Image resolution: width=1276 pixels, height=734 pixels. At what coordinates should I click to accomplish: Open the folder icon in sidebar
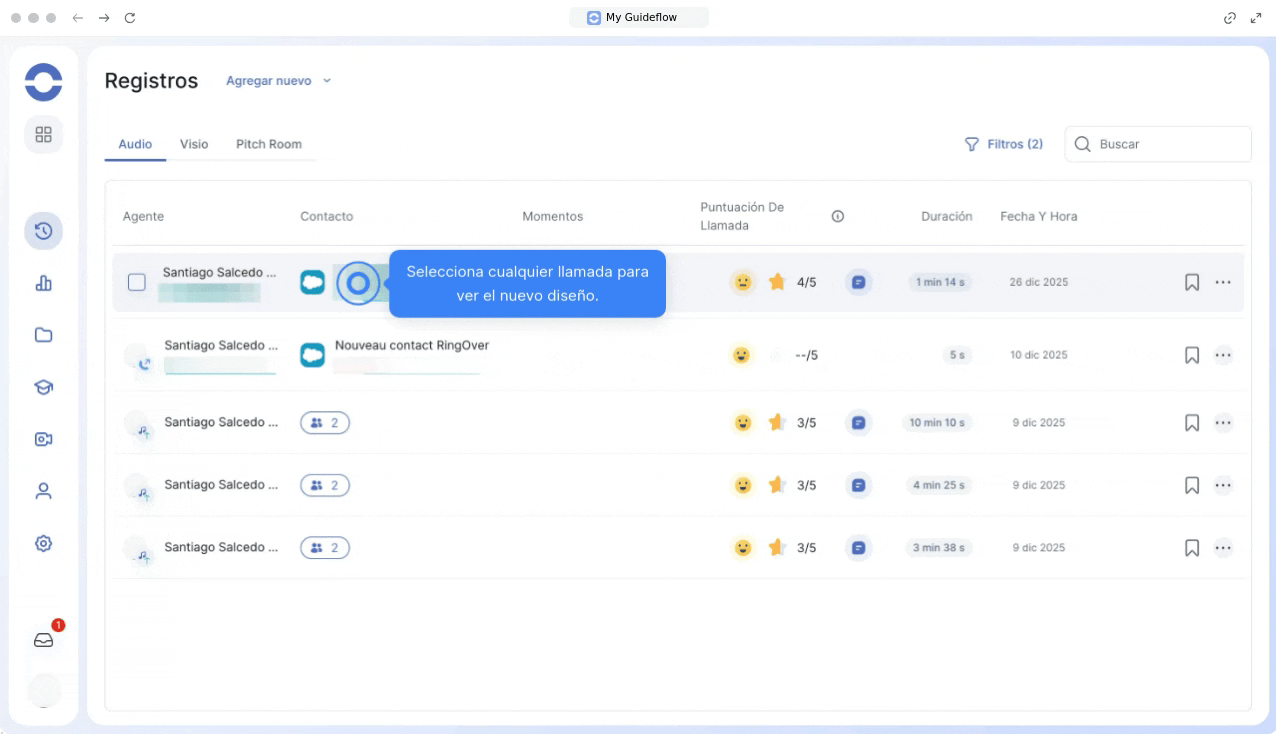click(43, 335)
